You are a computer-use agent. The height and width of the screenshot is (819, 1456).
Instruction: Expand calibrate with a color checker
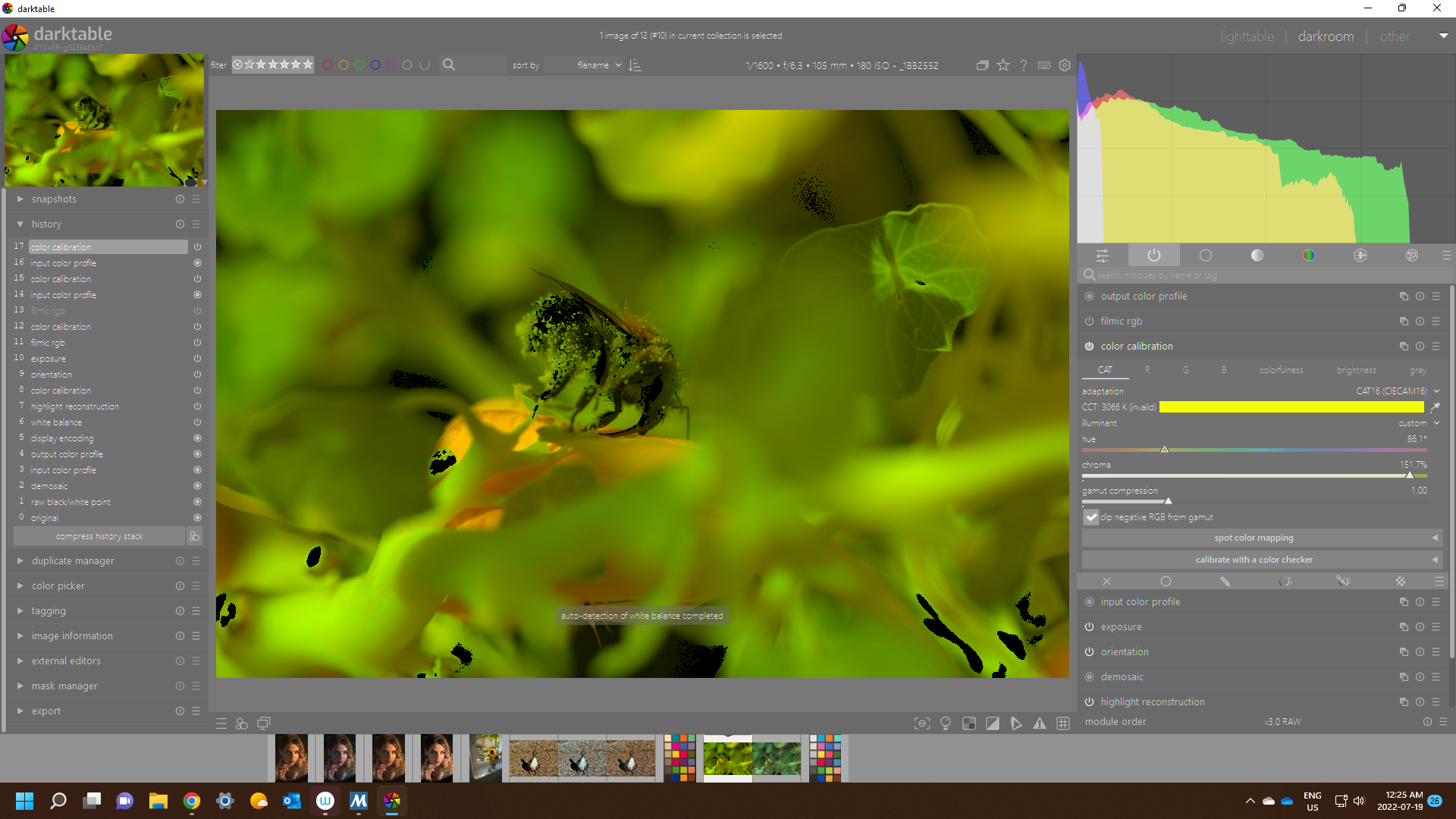[1254, 560]
